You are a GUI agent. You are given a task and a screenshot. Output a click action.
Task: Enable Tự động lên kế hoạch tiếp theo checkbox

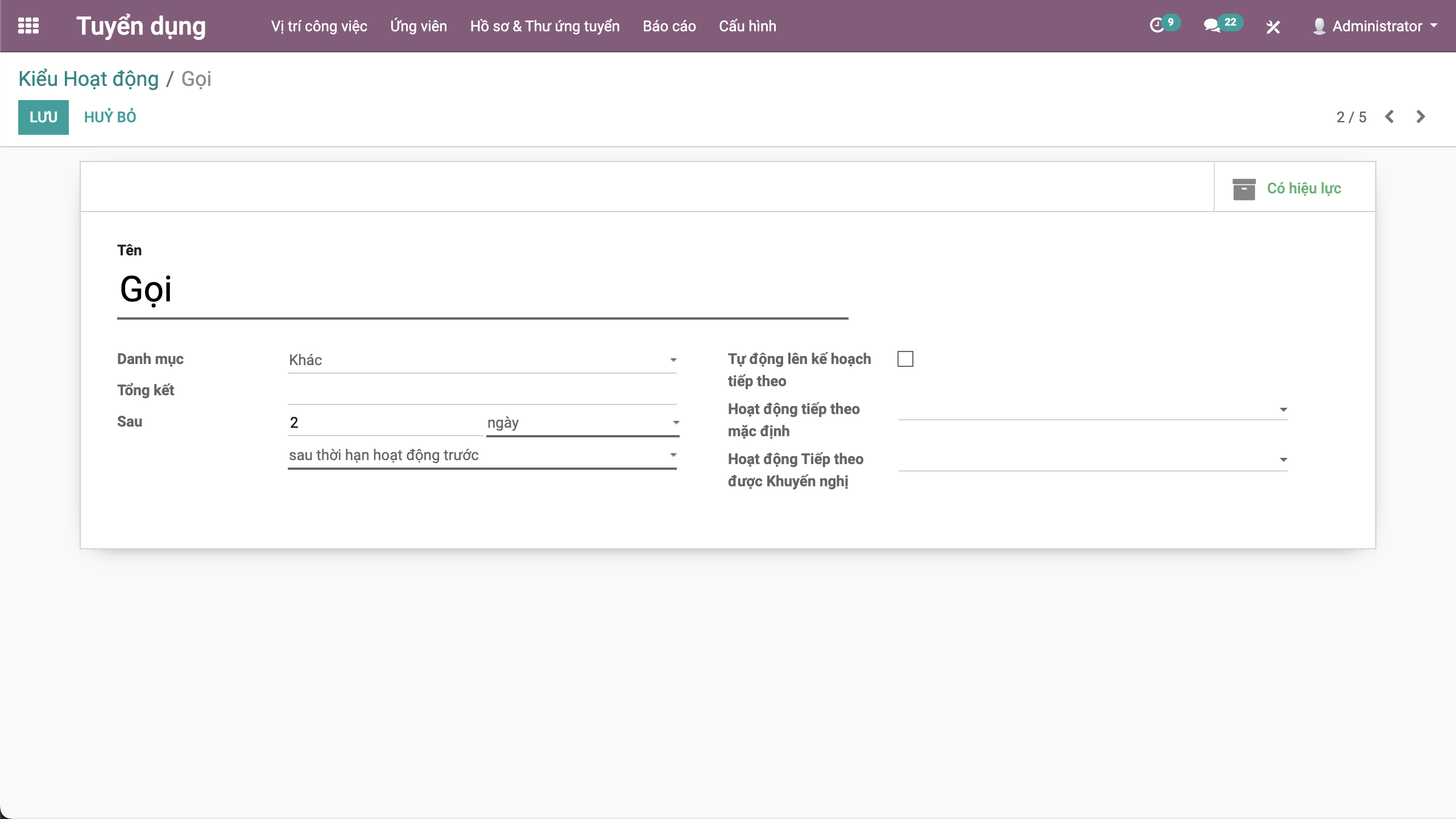pos(905,359)
